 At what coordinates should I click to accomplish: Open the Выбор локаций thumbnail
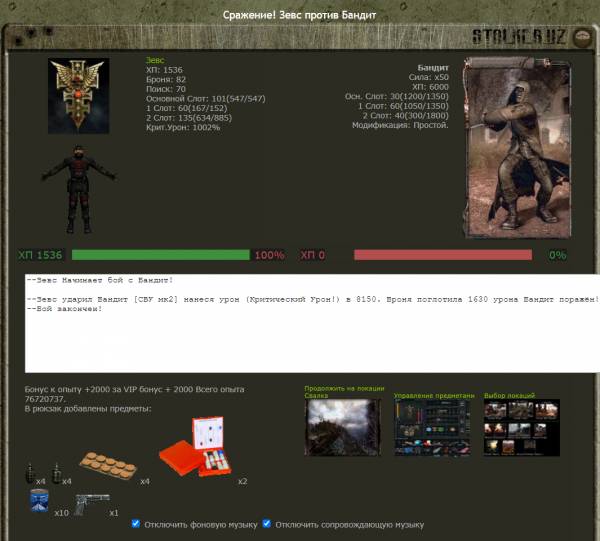pyautogui.click(x=521, y=428)
